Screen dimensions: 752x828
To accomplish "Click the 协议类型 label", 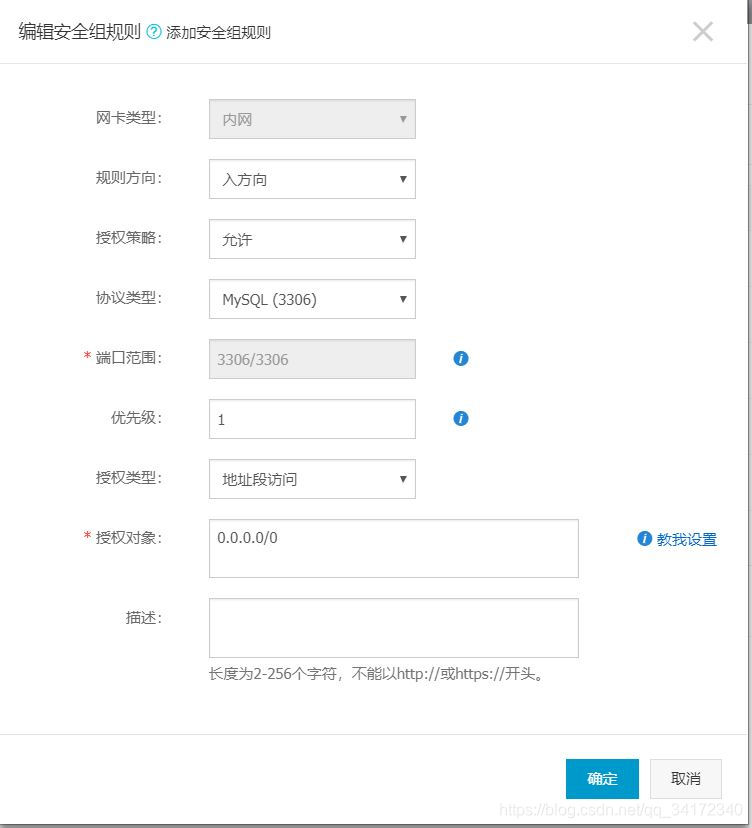I will tap(128, 298).
